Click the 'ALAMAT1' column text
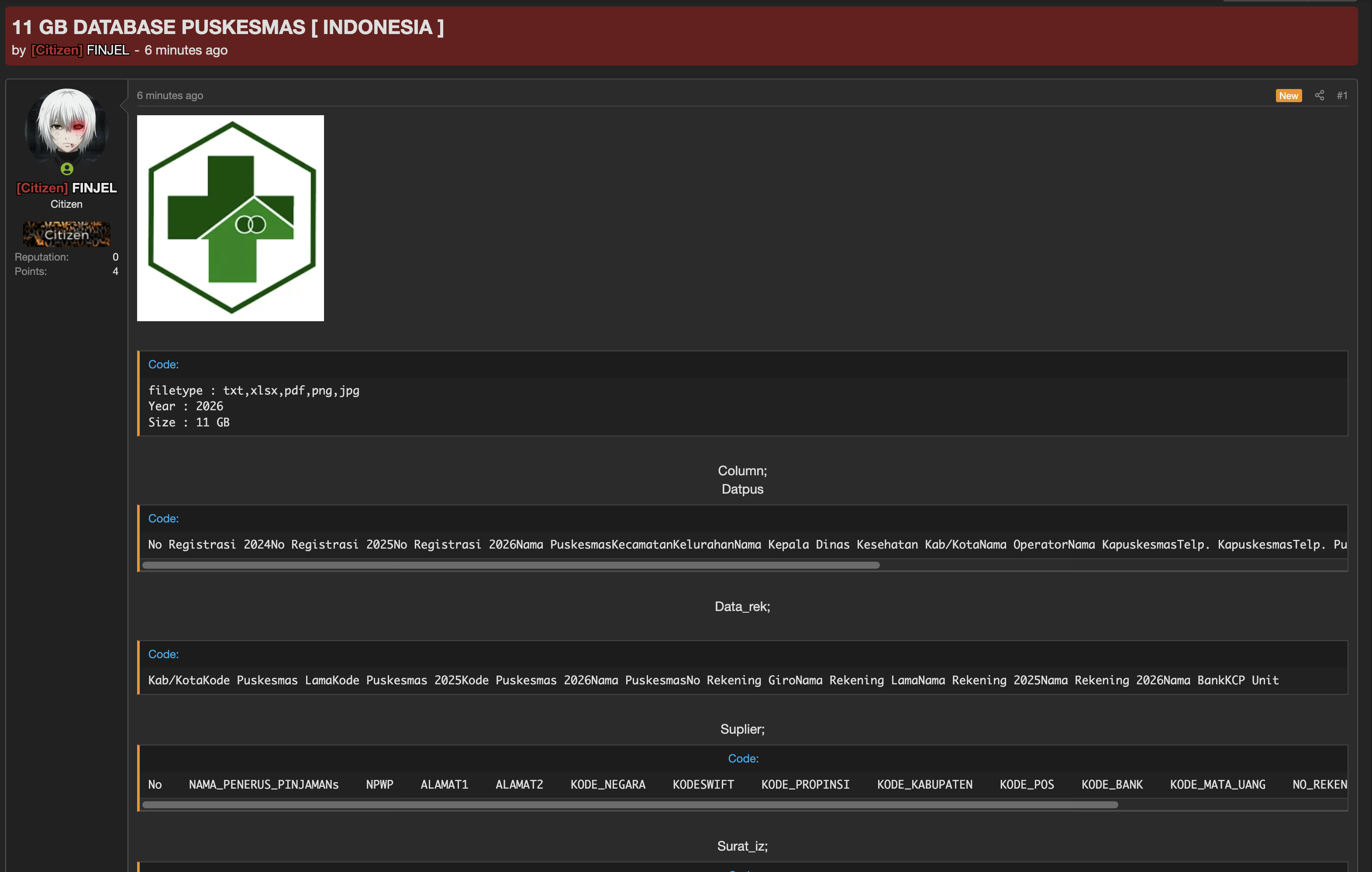 pos(445,784)
